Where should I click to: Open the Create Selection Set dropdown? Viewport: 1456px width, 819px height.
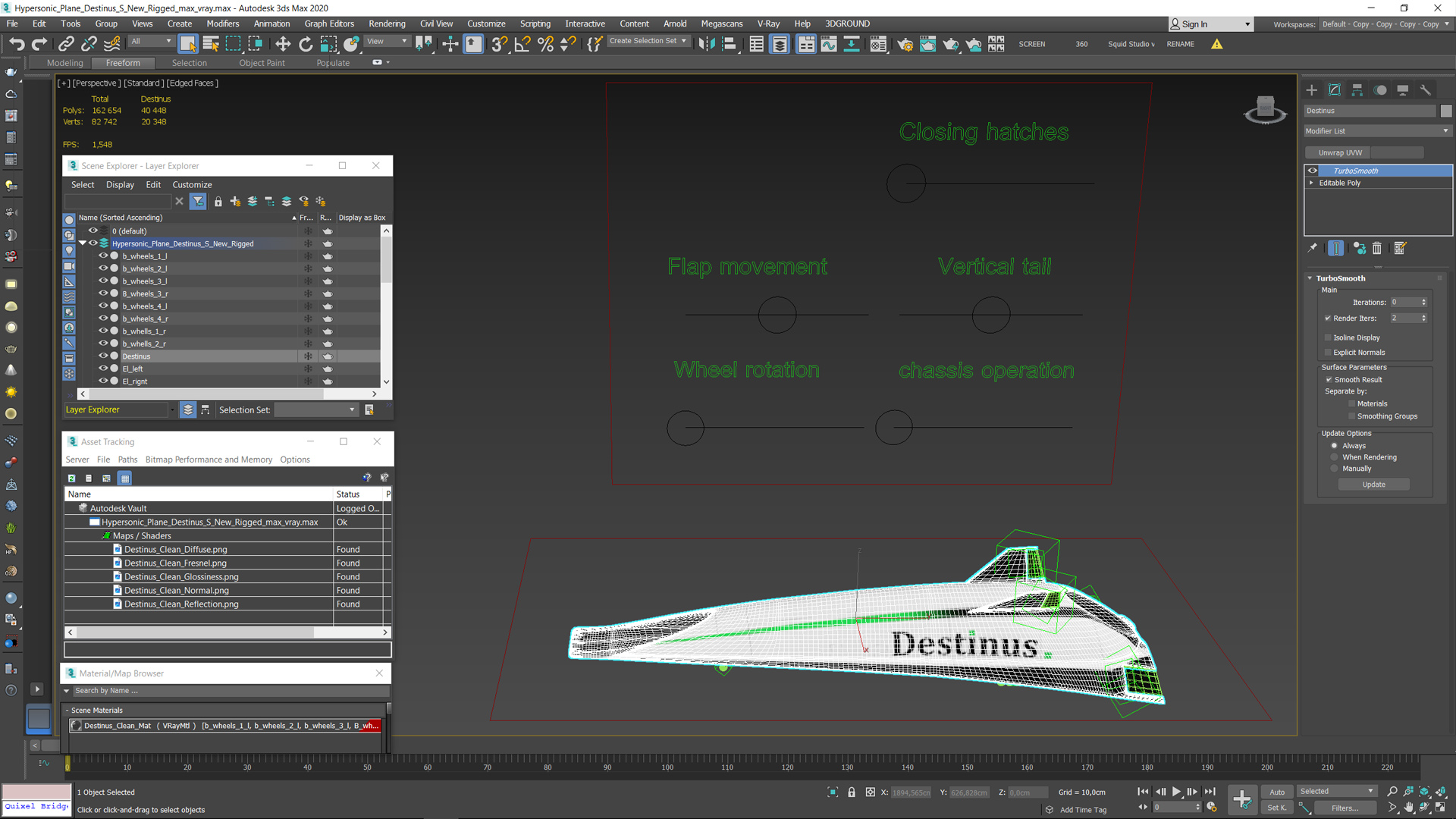point(648,41)
